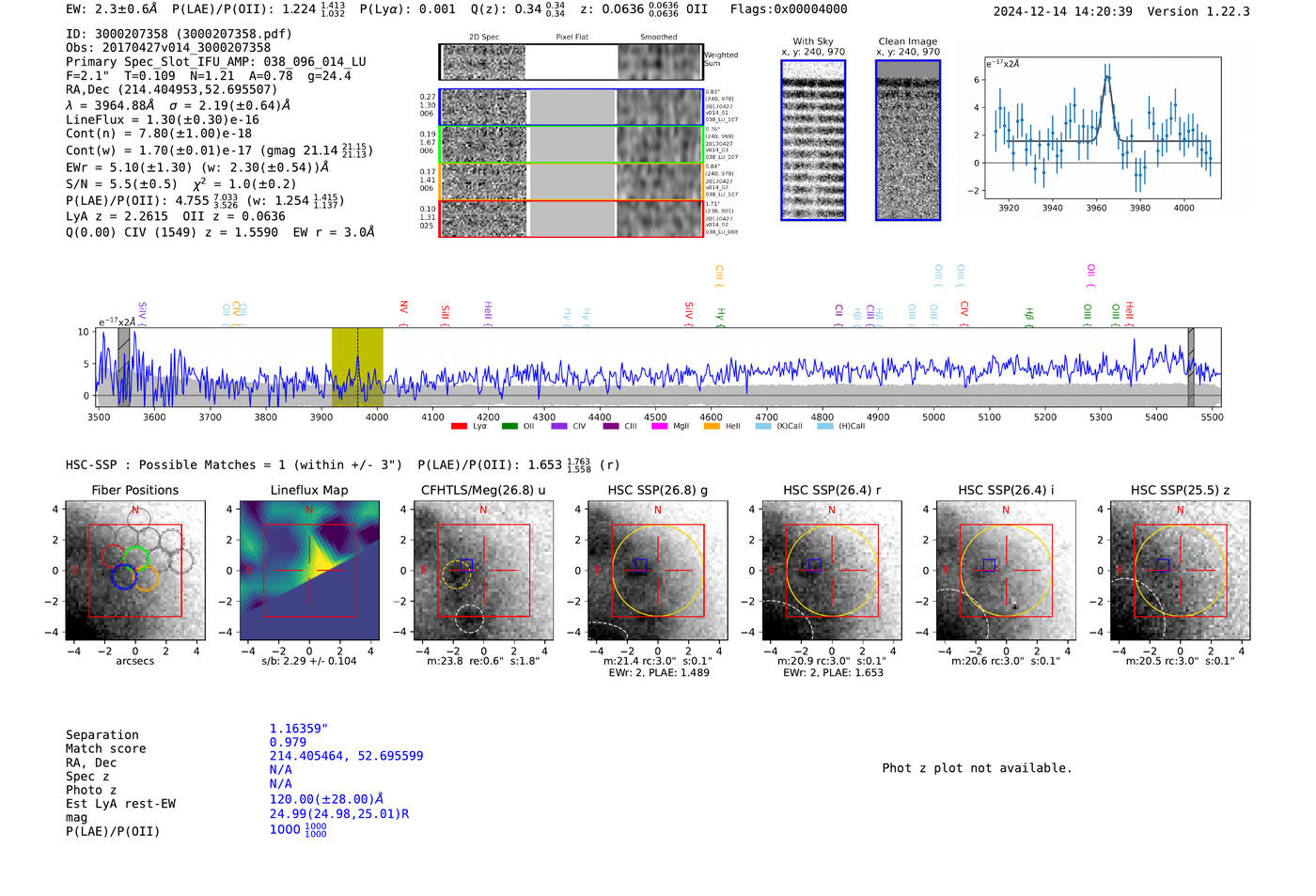Click the '2024-12-14 14:20:39' timestamp
Viewport: 1316px width, 896px height.
coord(1063,11)
